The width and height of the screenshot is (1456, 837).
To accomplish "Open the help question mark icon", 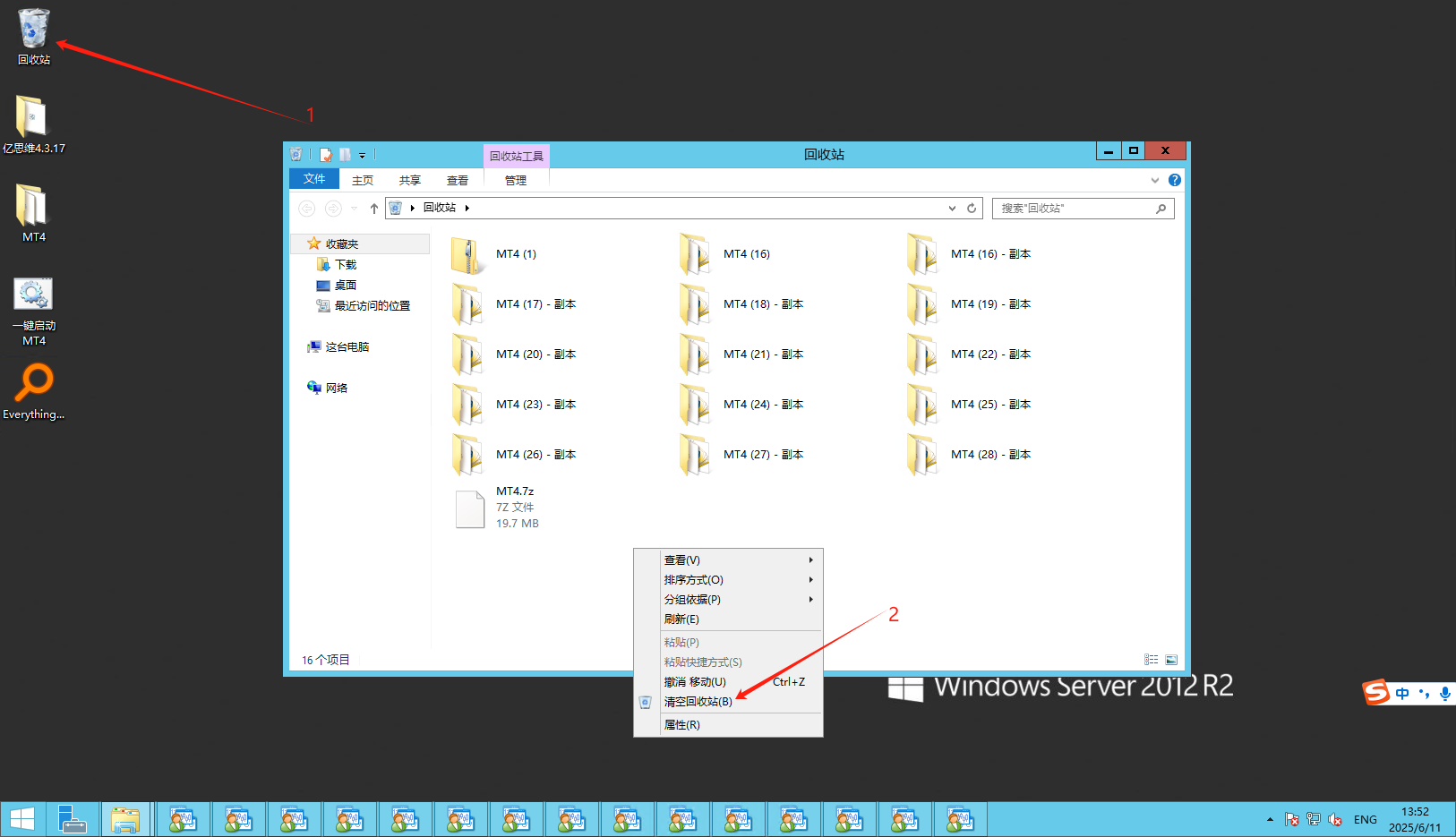I will click(1175, 180).
